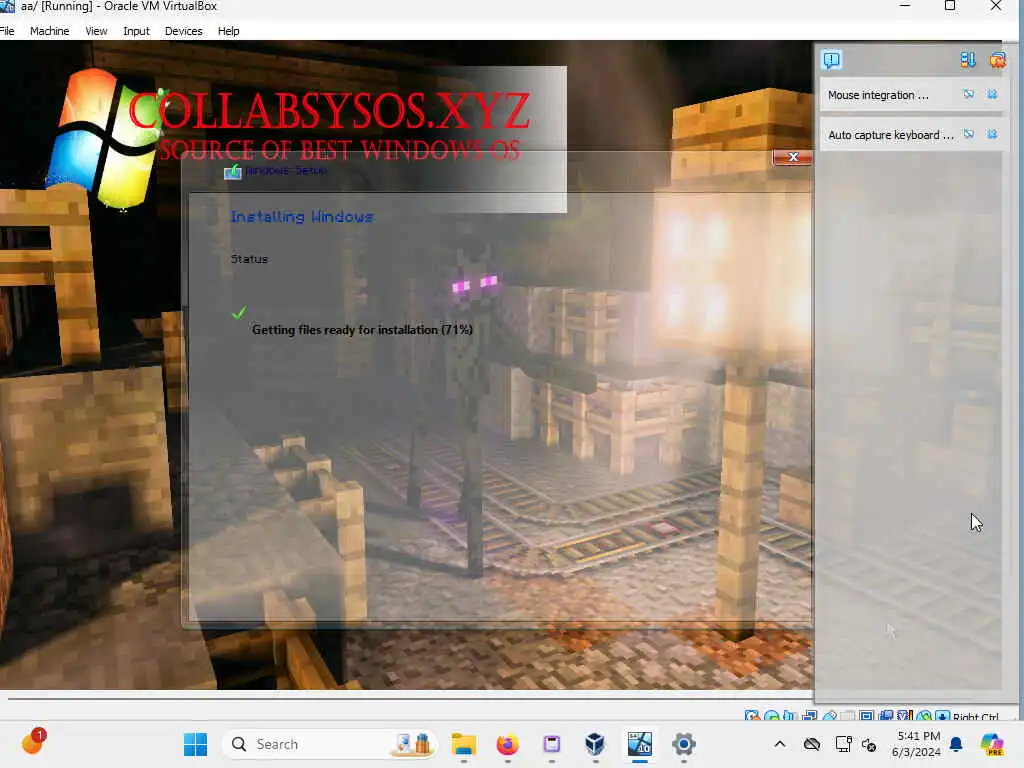Click first small icon on Auto capture keyboard notification
This screenshot has height=768, width=1024.
point(968,134)
